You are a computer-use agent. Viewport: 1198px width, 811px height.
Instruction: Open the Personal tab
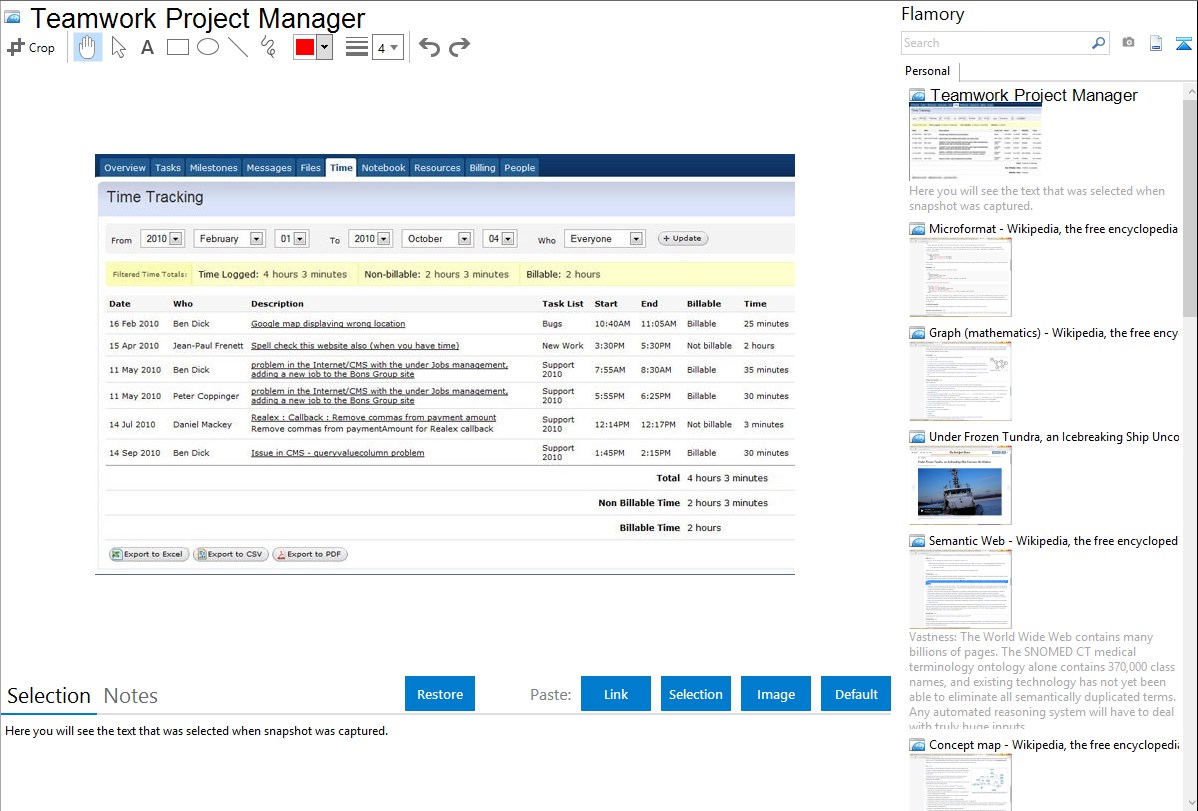(927, 71)
